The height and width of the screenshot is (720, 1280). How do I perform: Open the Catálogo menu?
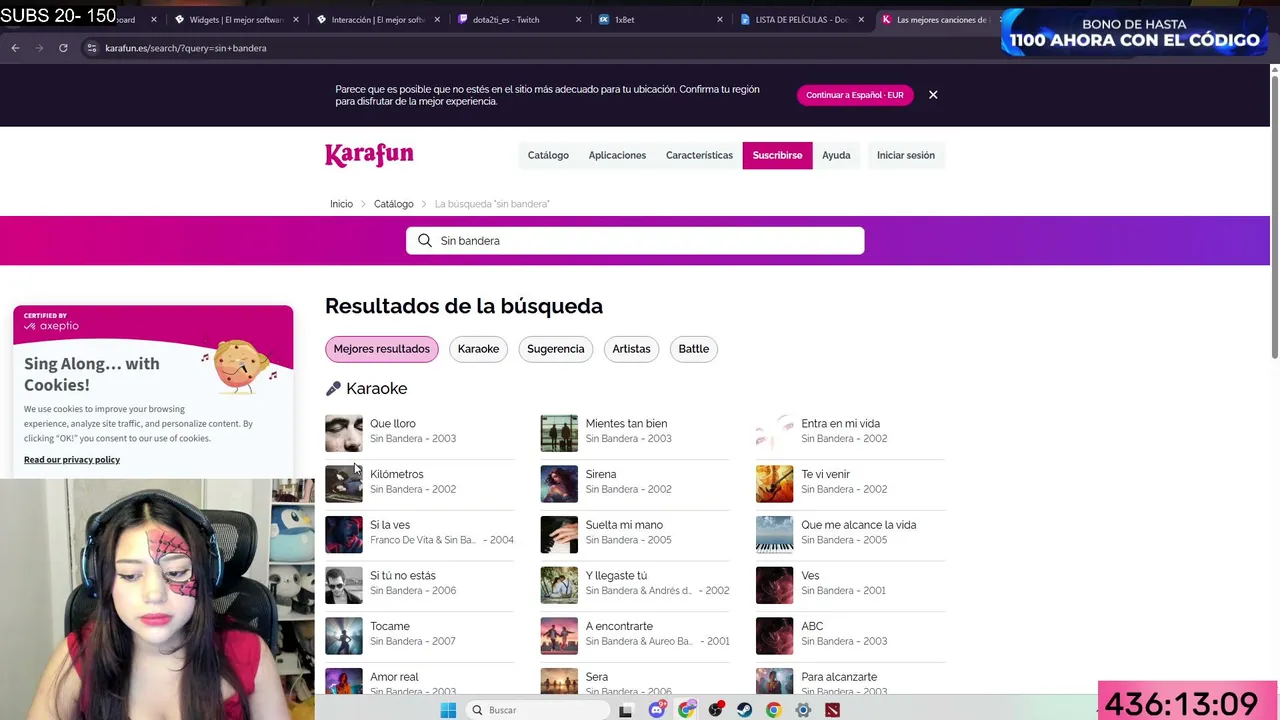pos(548,155)
